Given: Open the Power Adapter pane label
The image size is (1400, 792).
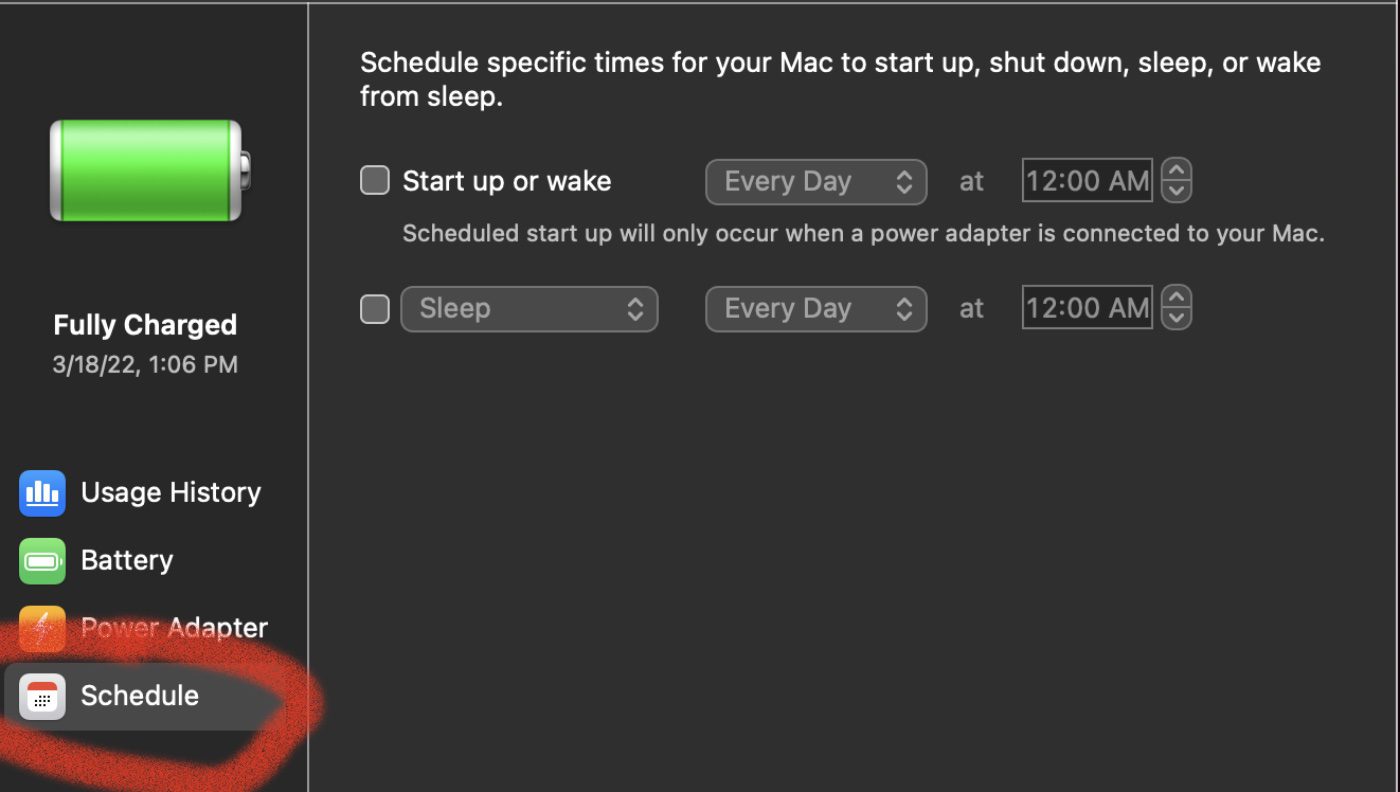Looking at the screenshot, I should point(174,628).
